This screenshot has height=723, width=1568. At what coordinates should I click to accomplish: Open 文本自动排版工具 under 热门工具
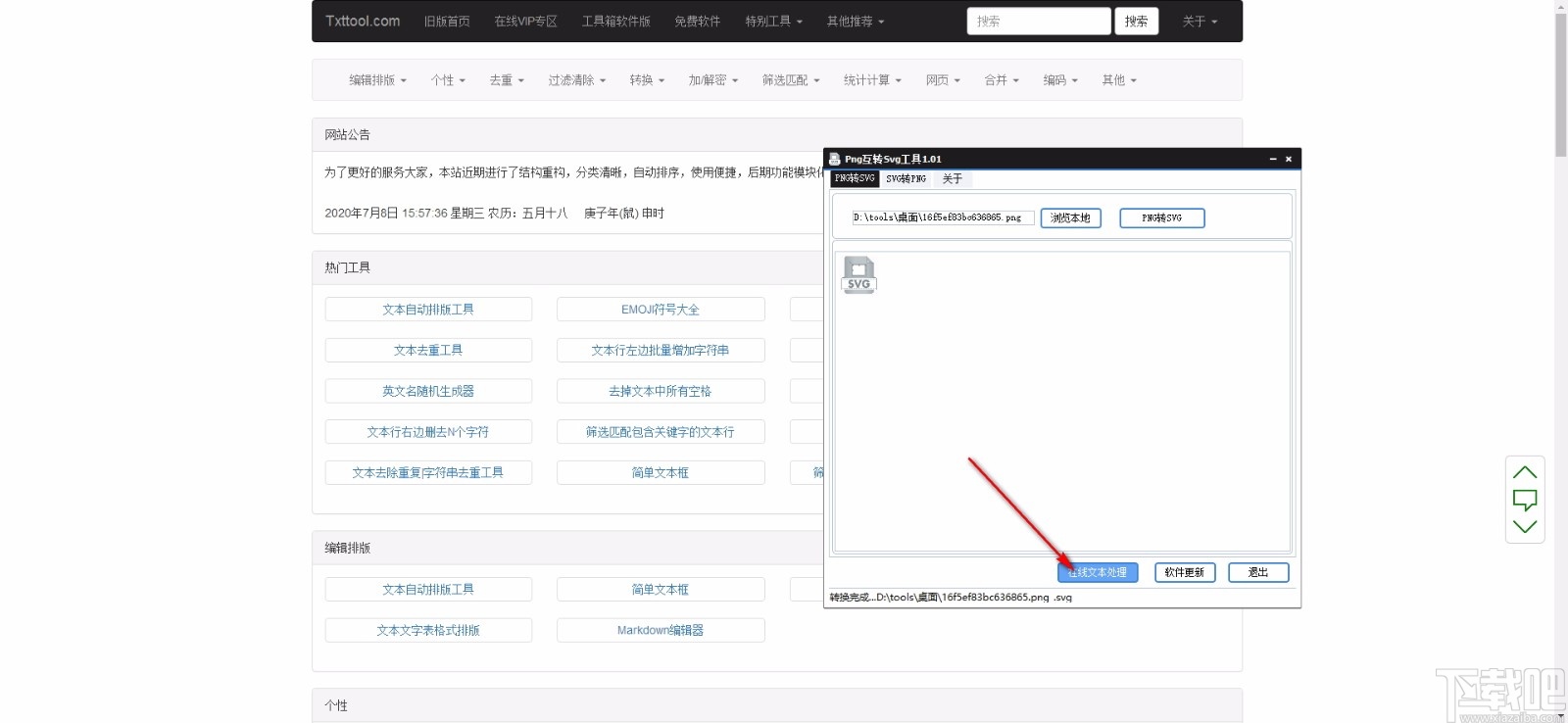pyautogui.click(x=428, y=310)
